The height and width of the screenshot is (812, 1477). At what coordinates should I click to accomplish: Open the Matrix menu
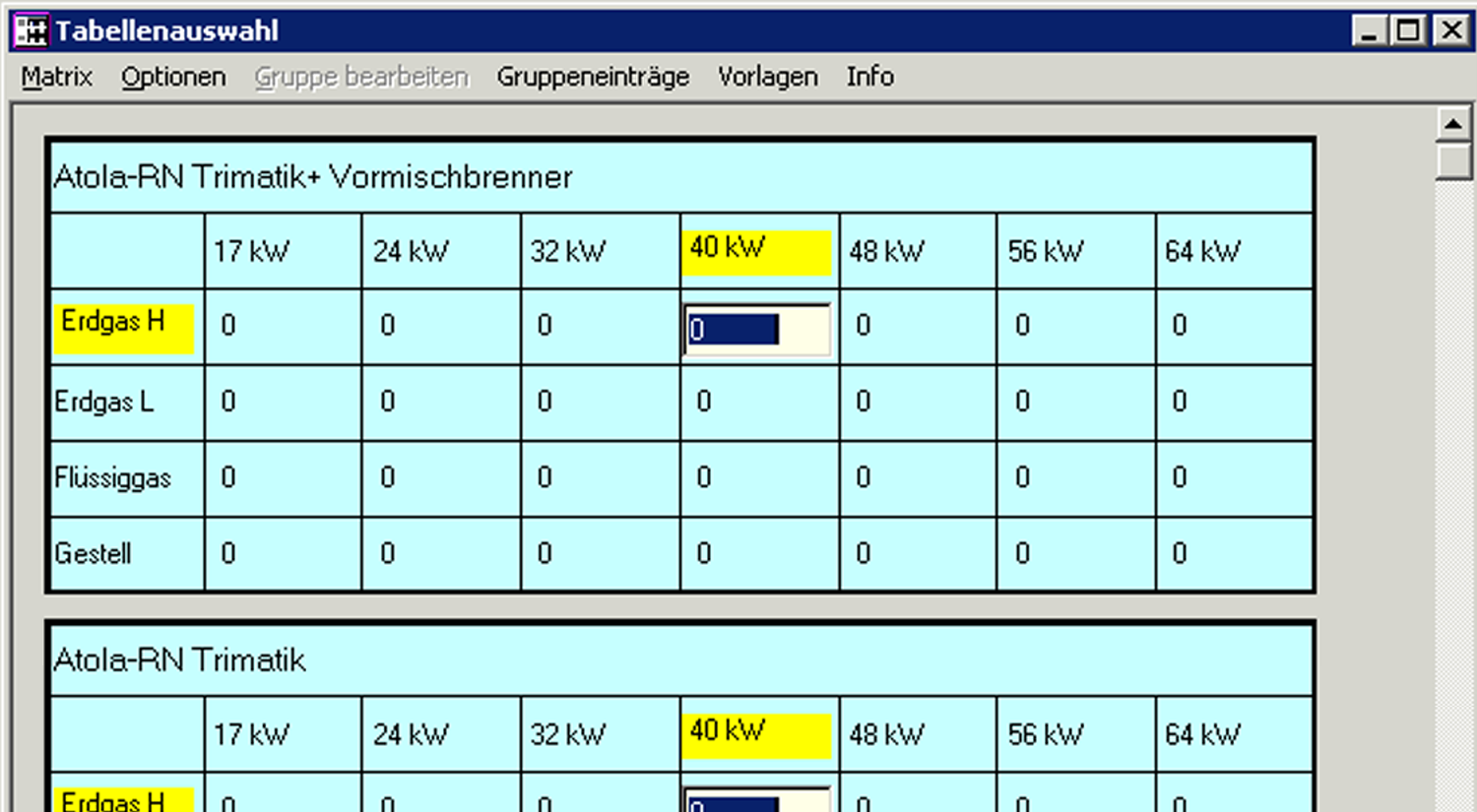[57, 77]
